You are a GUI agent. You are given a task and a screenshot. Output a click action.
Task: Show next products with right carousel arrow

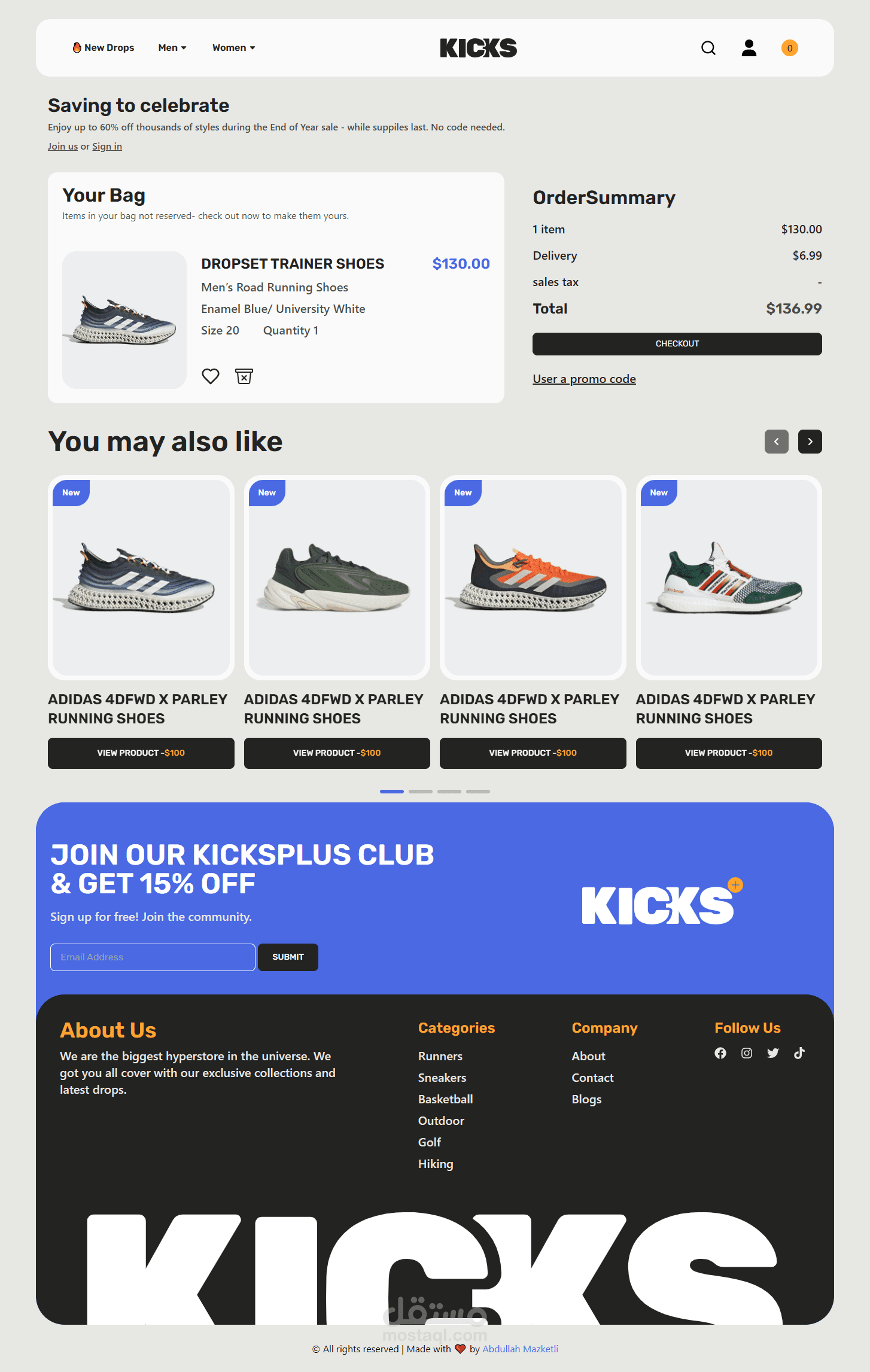point(810,442)
